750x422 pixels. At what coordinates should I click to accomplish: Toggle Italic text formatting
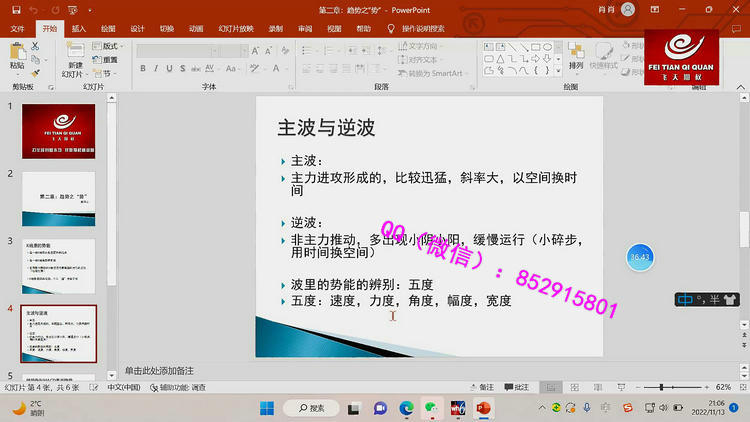tap(157, 69)
